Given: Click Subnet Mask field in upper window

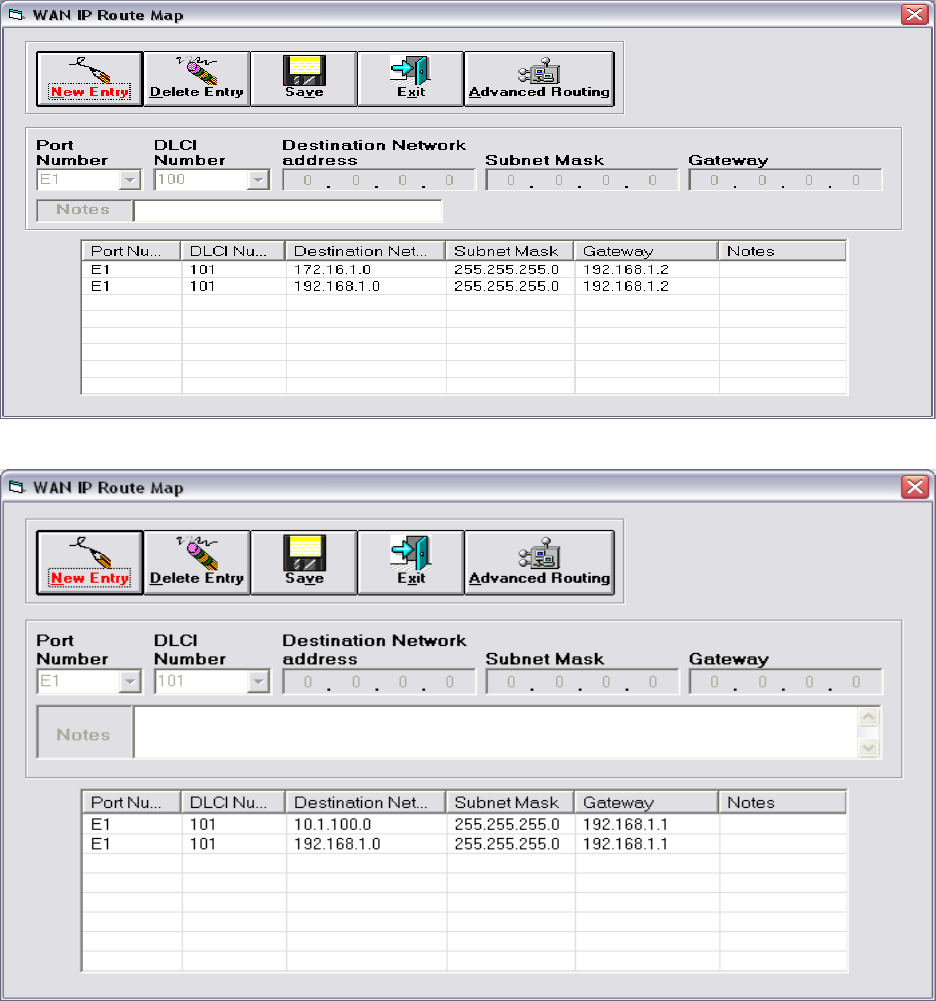Looking at the screenshot, I should pyautogui.click(x=582, y=180).
